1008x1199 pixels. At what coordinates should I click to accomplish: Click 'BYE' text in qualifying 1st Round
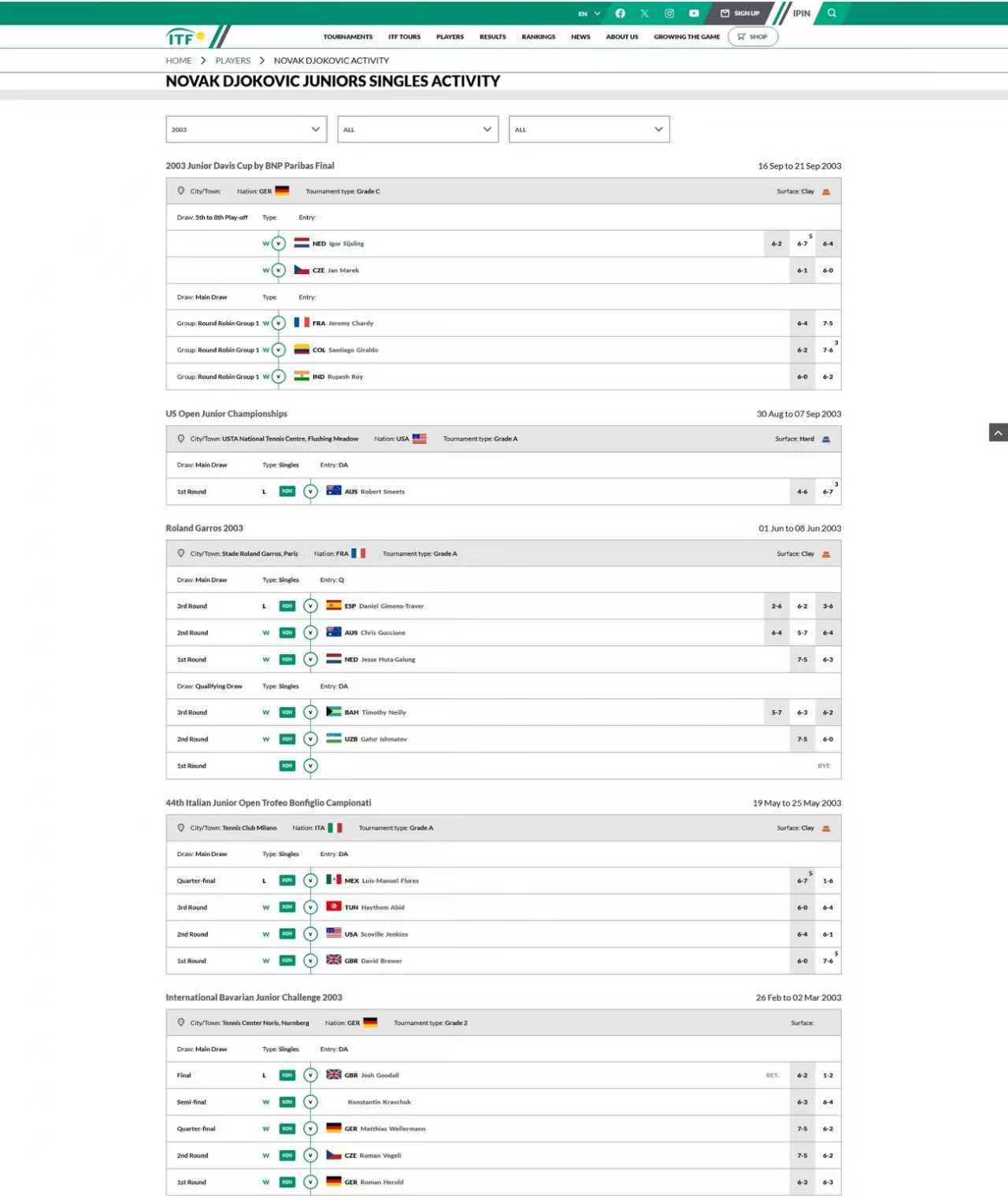pyautogui.click(x=824, y=766)
